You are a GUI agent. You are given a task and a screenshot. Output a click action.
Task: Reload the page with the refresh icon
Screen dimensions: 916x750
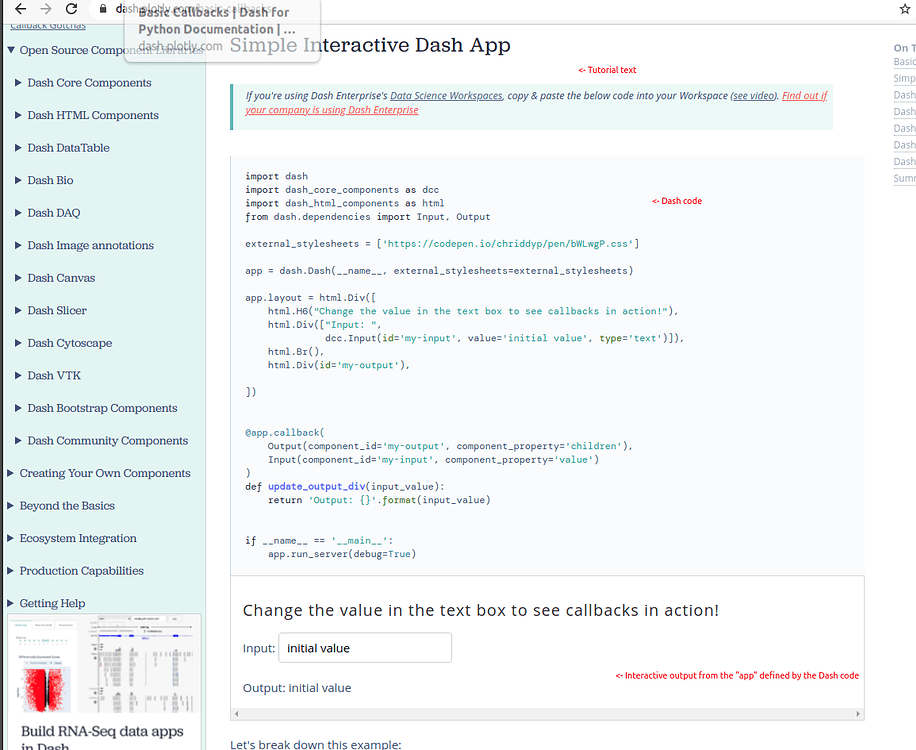[x=71, y=9]
